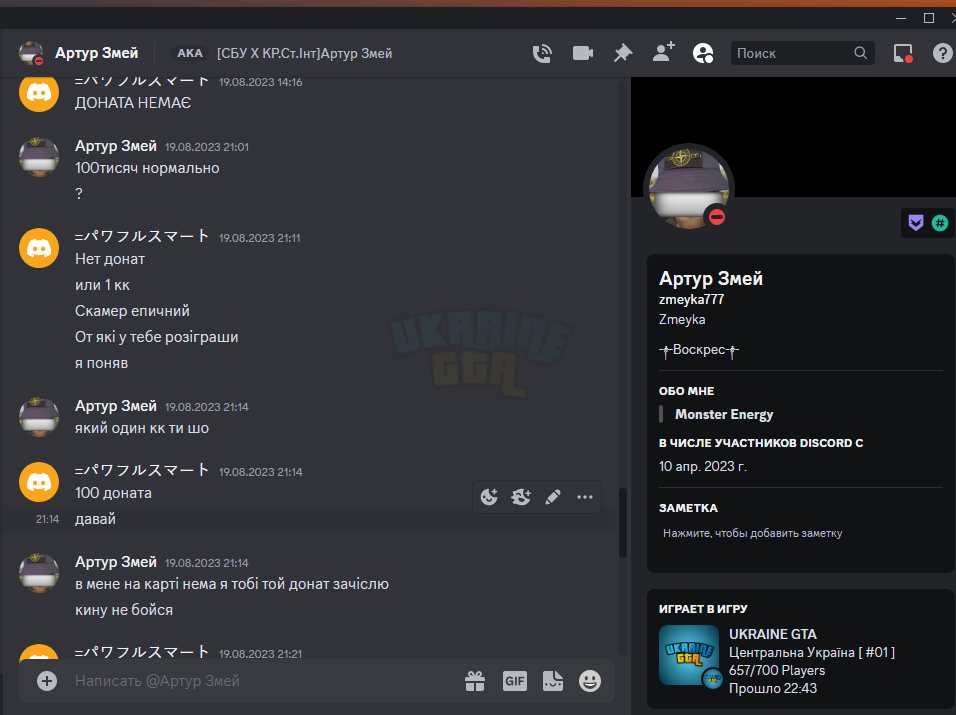Add reaction to the давай message

click(489, 497)
